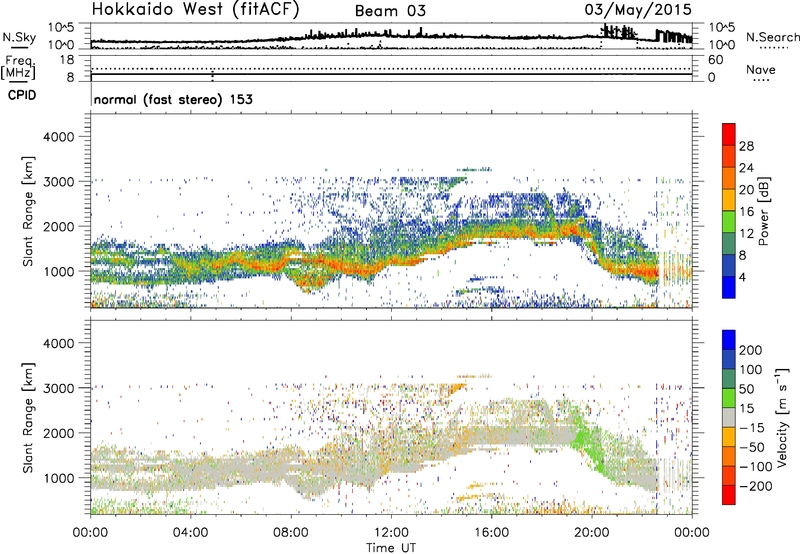Click the 'Hokkaido West (fitACF)' title text
Viewport: 800px width, 554px height.
point(195,9)
